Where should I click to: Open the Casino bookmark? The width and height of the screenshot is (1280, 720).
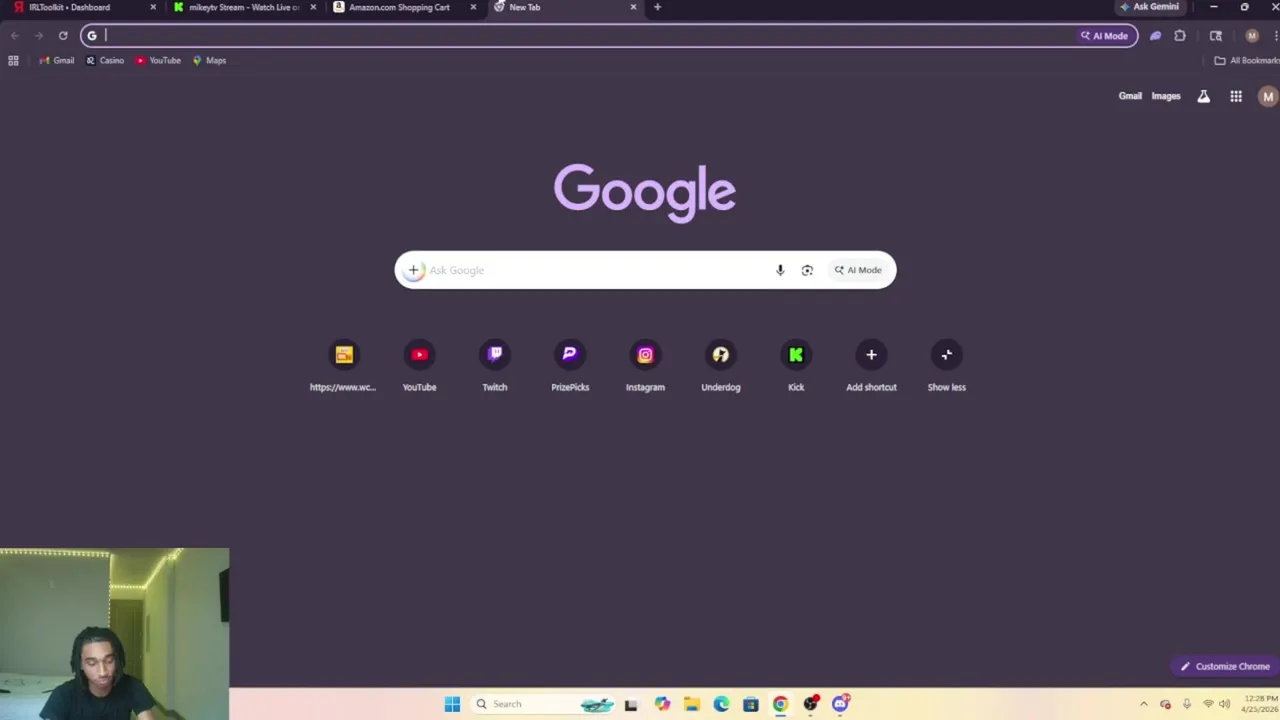click(x=105, y=61)
